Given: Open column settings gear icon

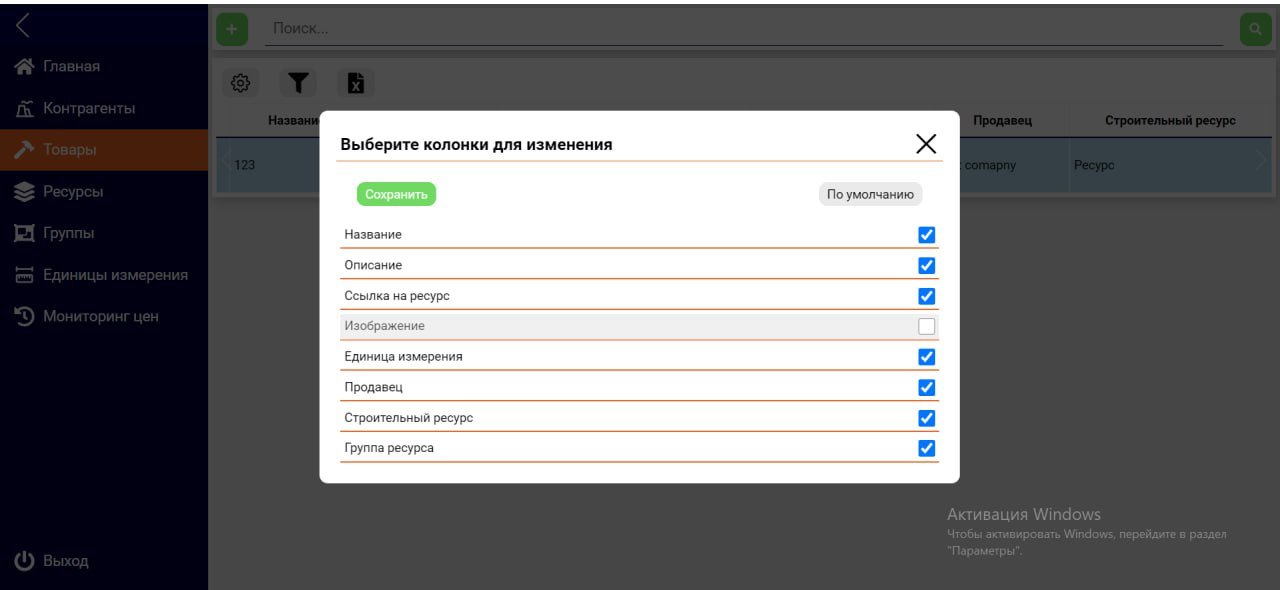Looking at the screenshot, I should pos(240,84).
